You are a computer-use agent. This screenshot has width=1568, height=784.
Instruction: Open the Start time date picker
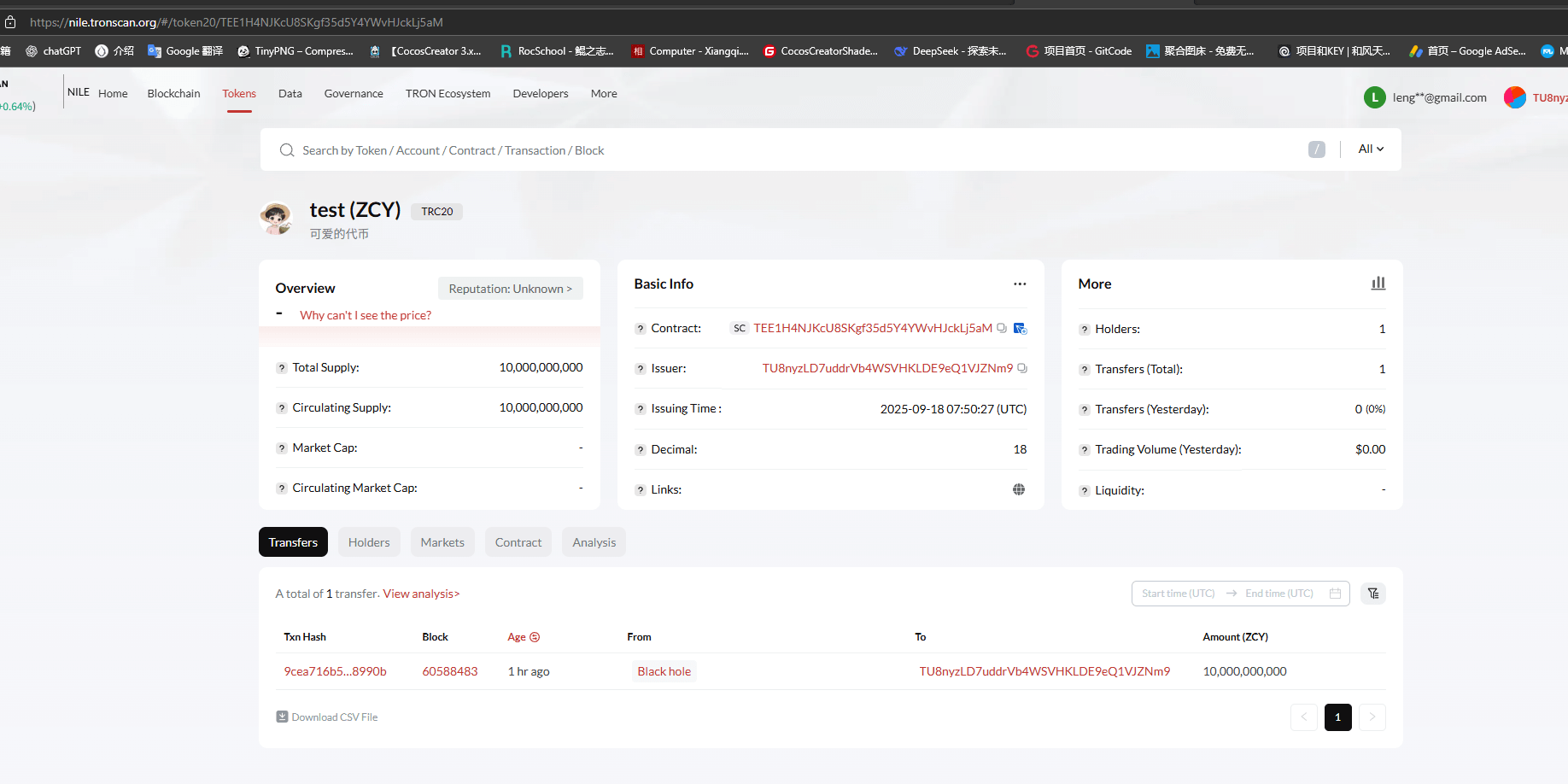click(1178, 594)
